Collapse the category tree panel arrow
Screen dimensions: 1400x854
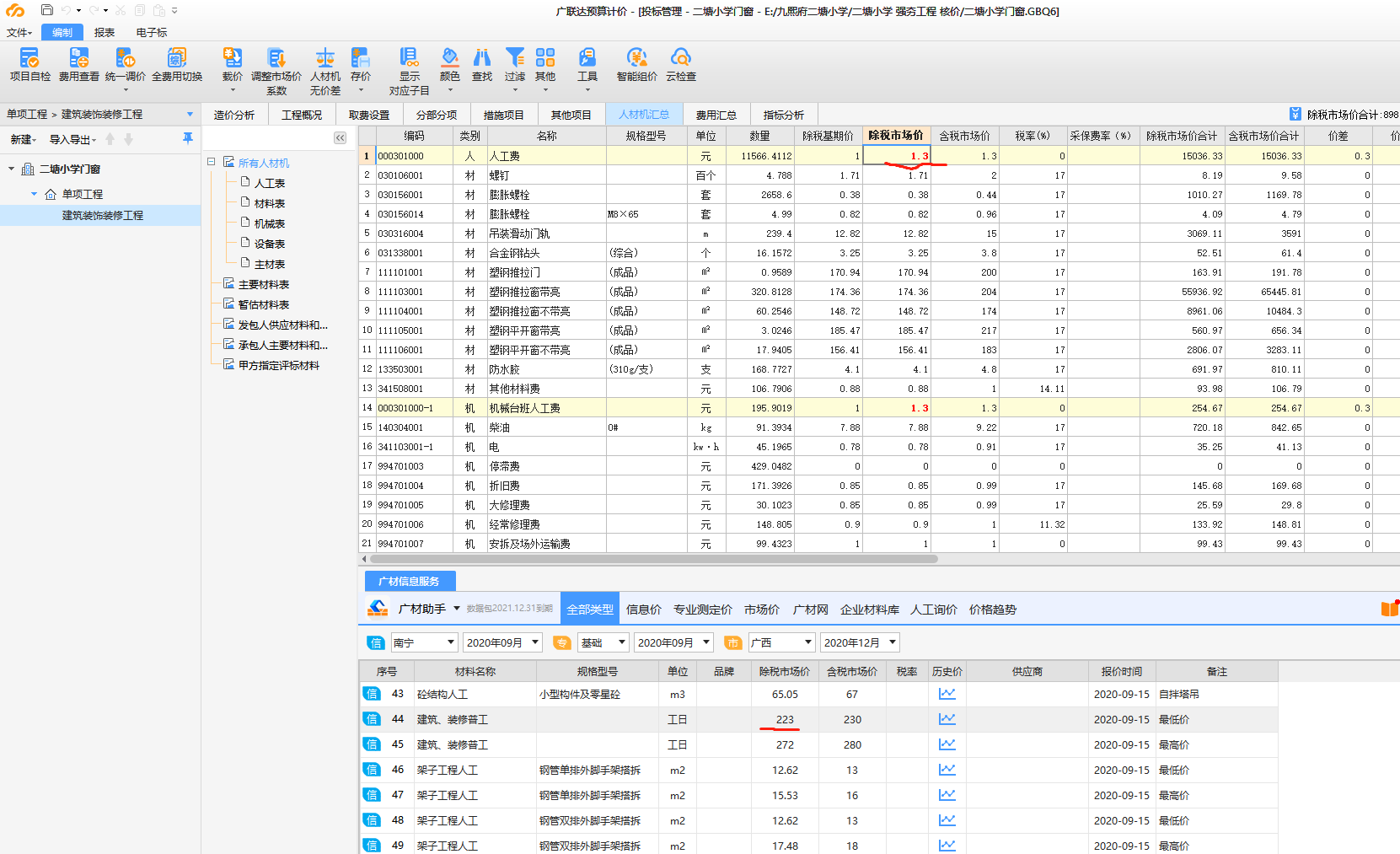click(x=340, y=137)
